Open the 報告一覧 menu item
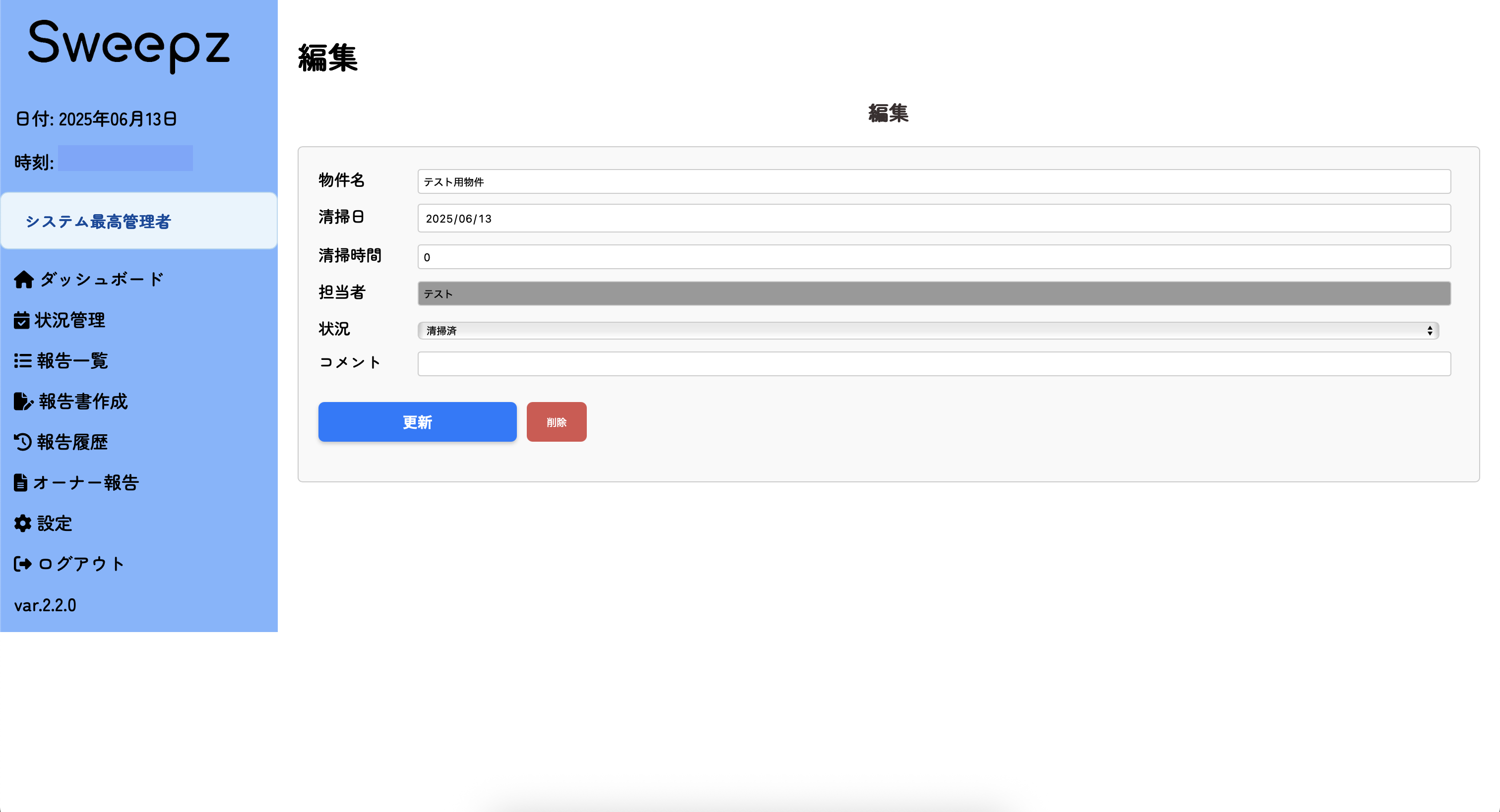The image size is (1500, 812). coord(72,361)
